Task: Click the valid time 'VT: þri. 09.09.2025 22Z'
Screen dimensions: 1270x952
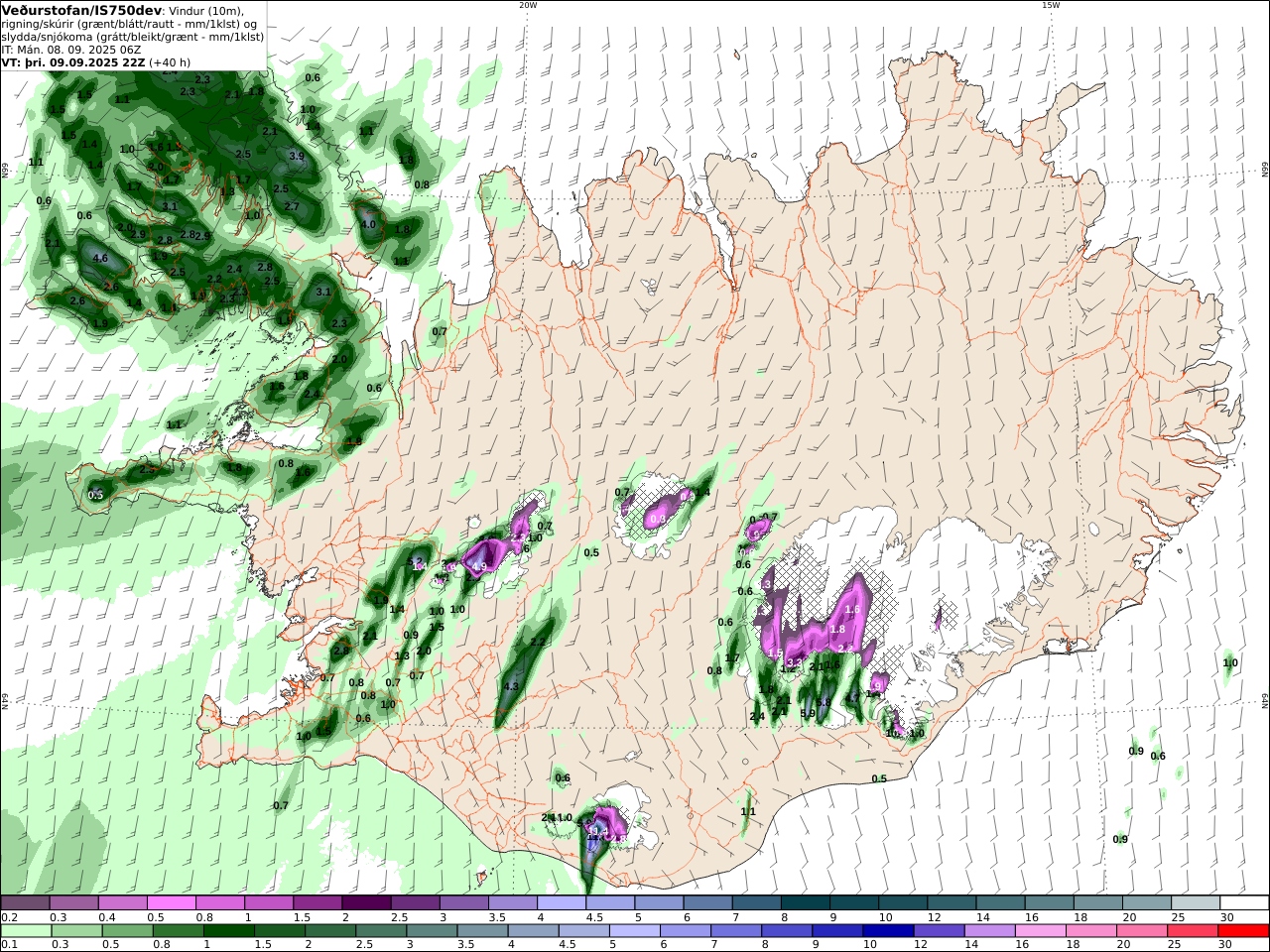Action: tap(73, 61)
